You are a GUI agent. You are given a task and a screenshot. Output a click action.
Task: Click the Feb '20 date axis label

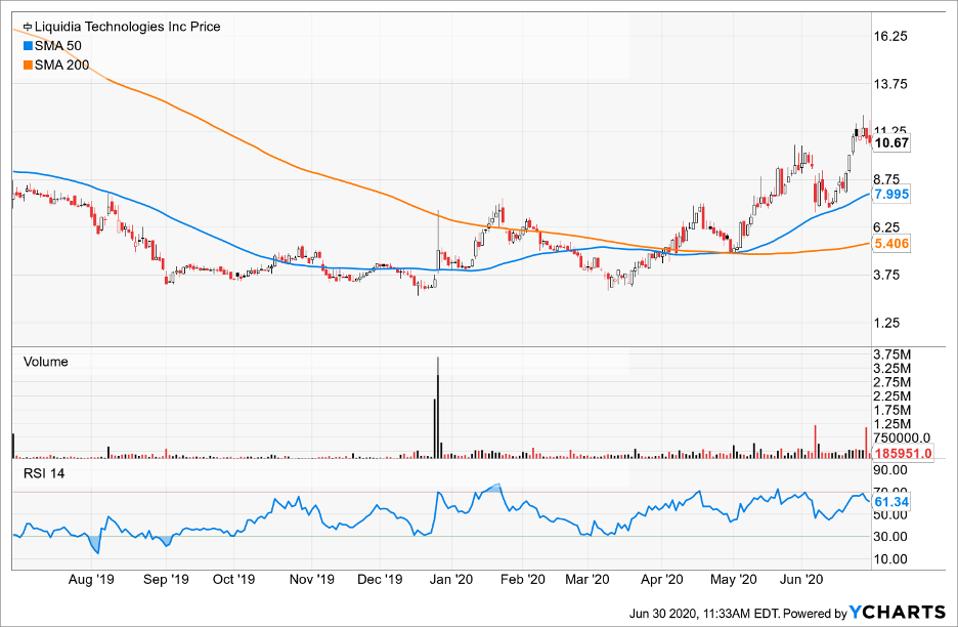pos(522,579)
